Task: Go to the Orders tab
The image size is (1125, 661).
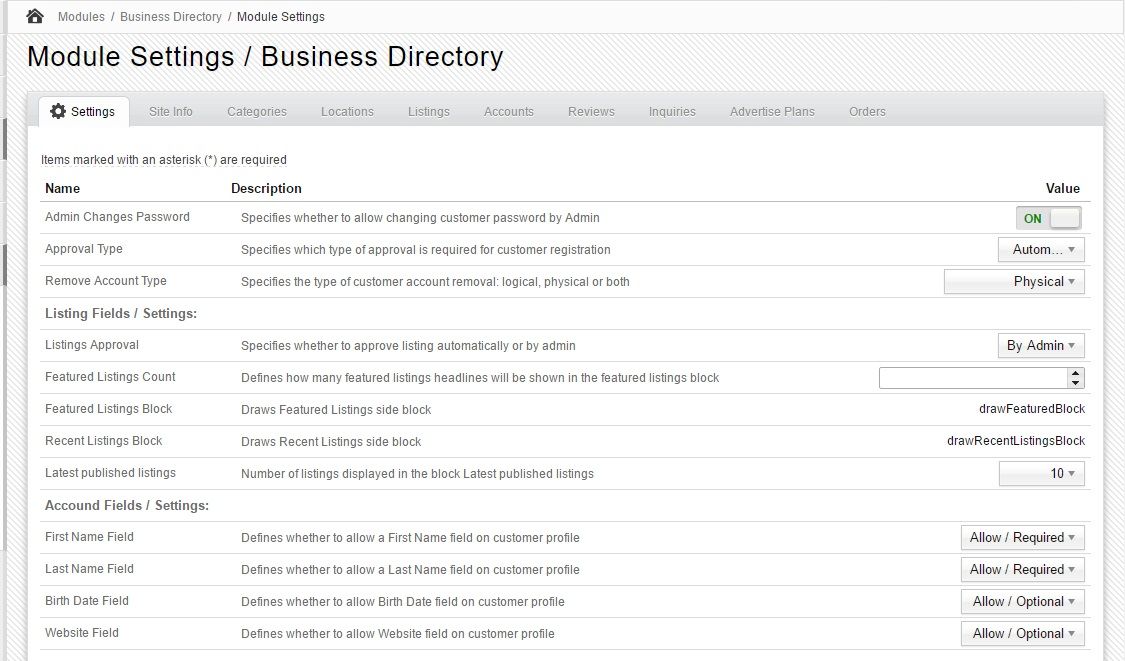Action: [867, 111]
